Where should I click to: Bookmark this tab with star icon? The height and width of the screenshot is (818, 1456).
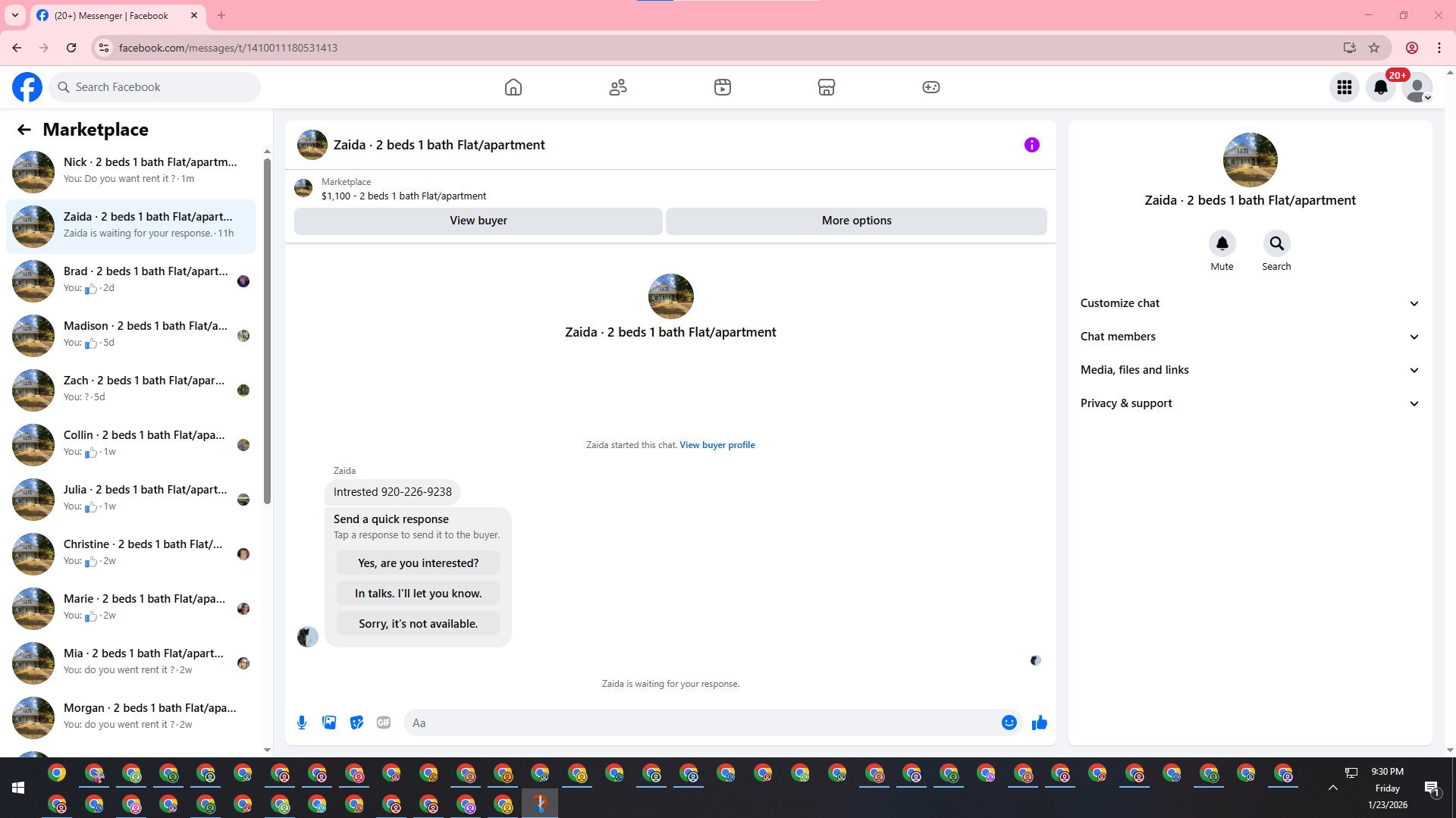(1374, 48)
